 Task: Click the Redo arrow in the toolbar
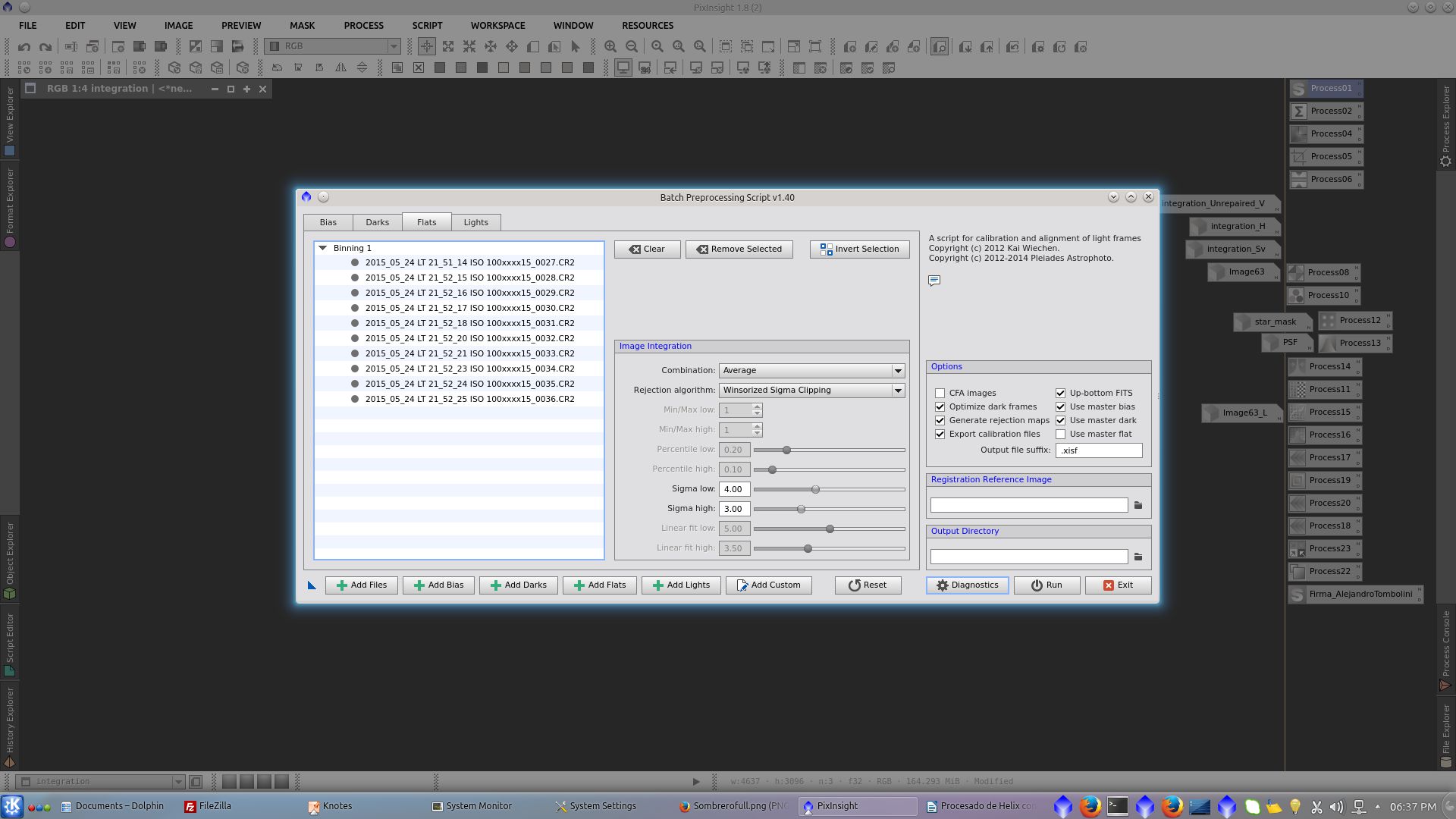pos(45,47)
